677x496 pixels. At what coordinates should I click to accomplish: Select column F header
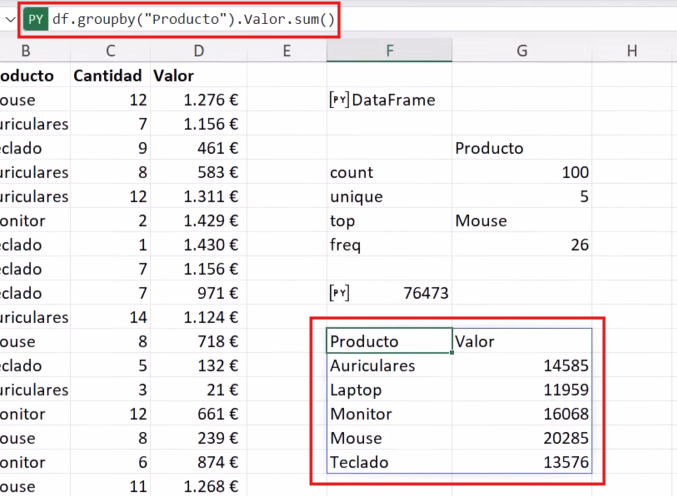389,51
